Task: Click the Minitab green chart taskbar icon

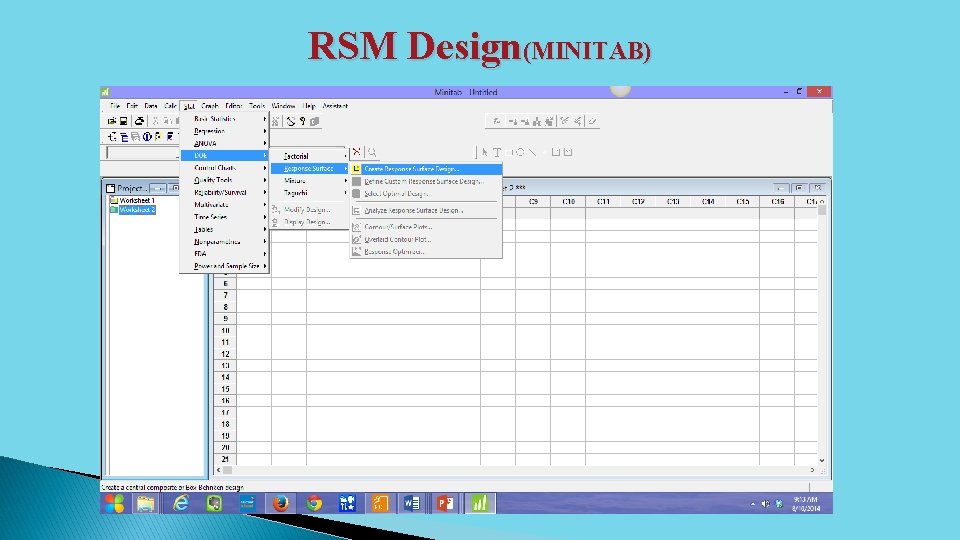Action: pyautogui.click(x=479, y=503)
